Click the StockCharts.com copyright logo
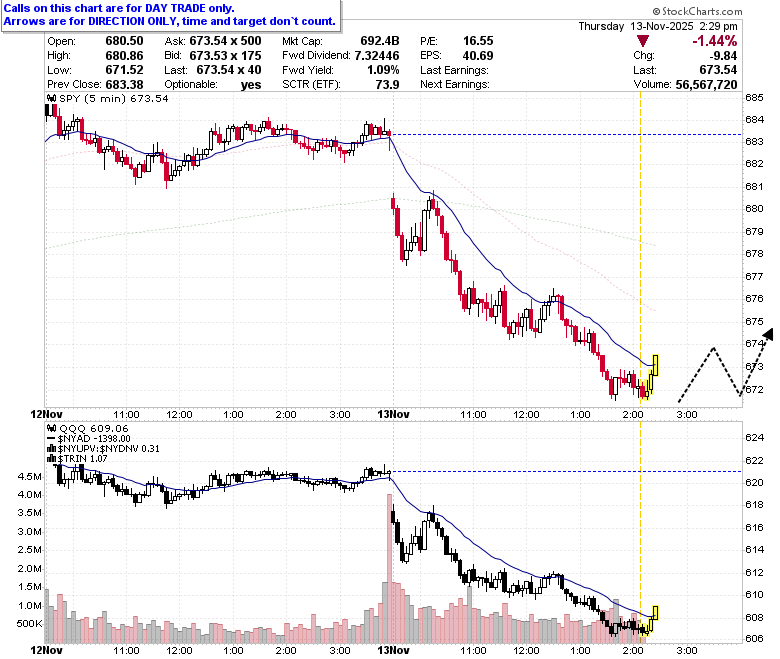This screenshot has height=659, width=780. click(697, 11)
